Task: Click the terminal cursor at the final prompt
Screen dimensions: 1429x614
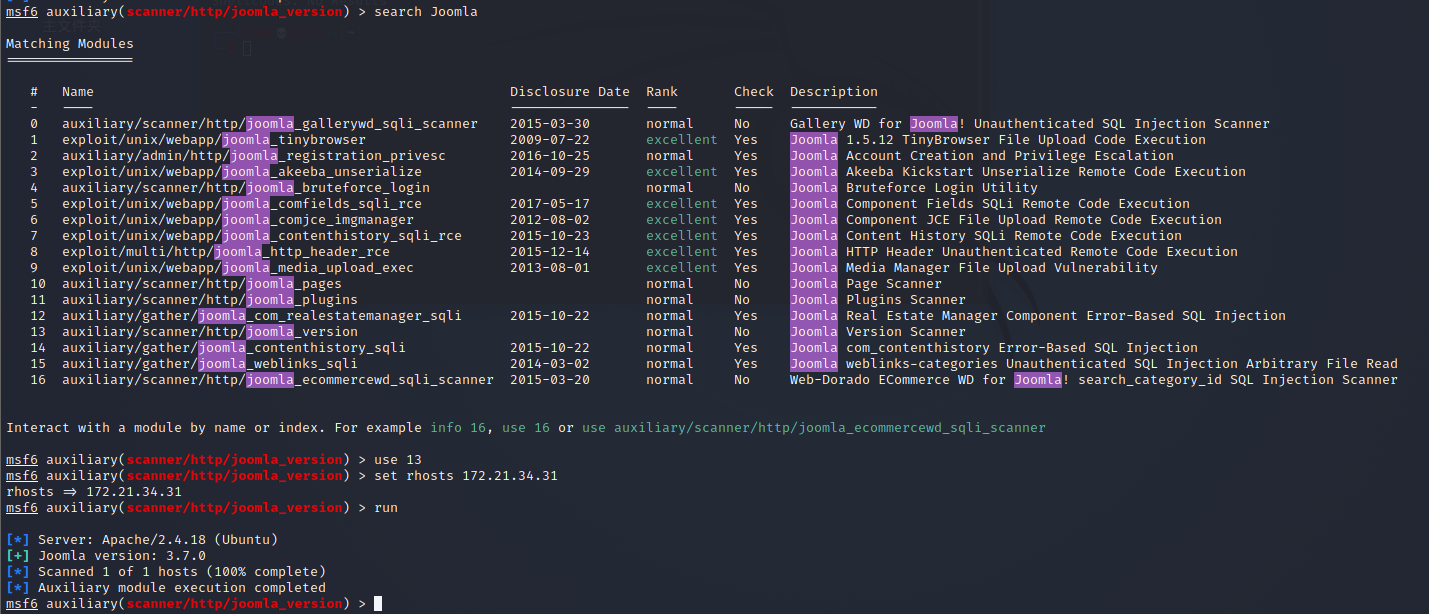Action: coord(378,604)
